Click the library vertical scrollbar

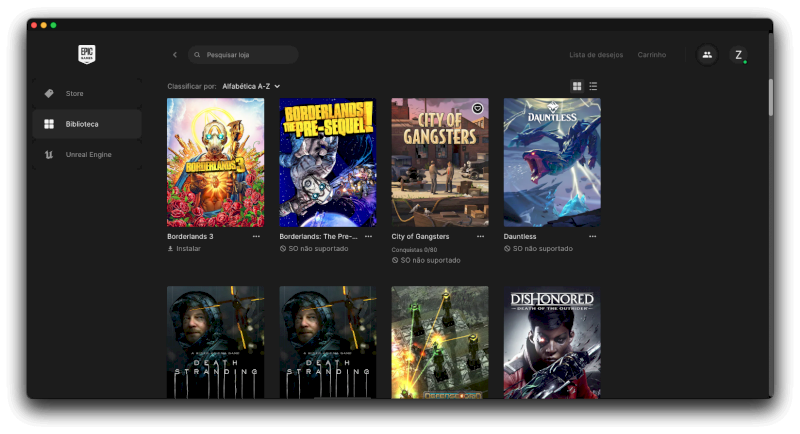coord(770,97)
